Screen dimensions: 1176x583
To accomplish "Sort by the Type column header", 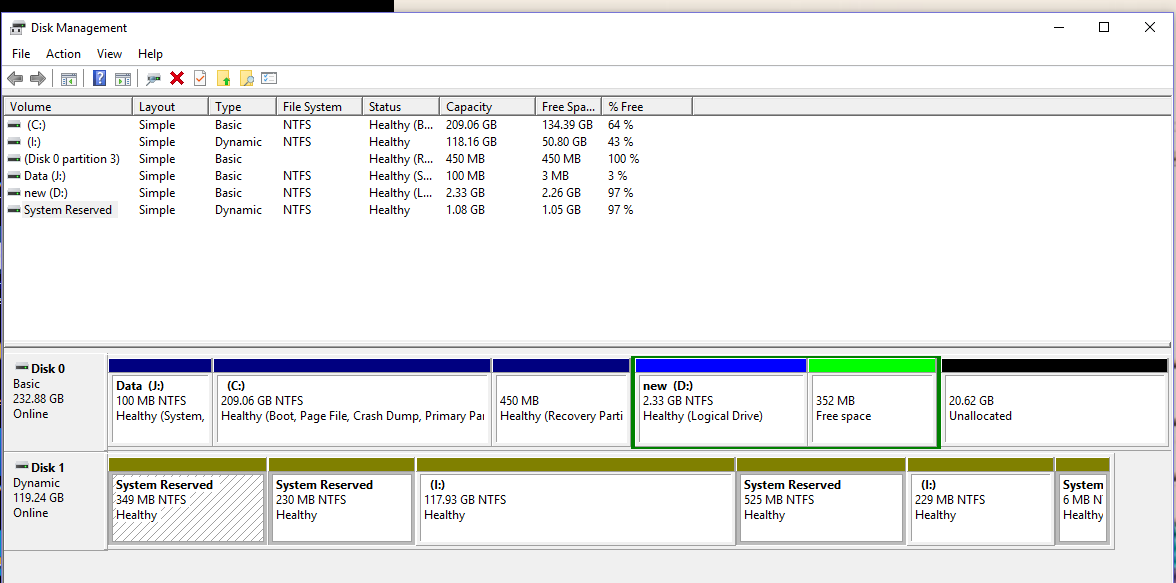I will click(x=242, y=107).
